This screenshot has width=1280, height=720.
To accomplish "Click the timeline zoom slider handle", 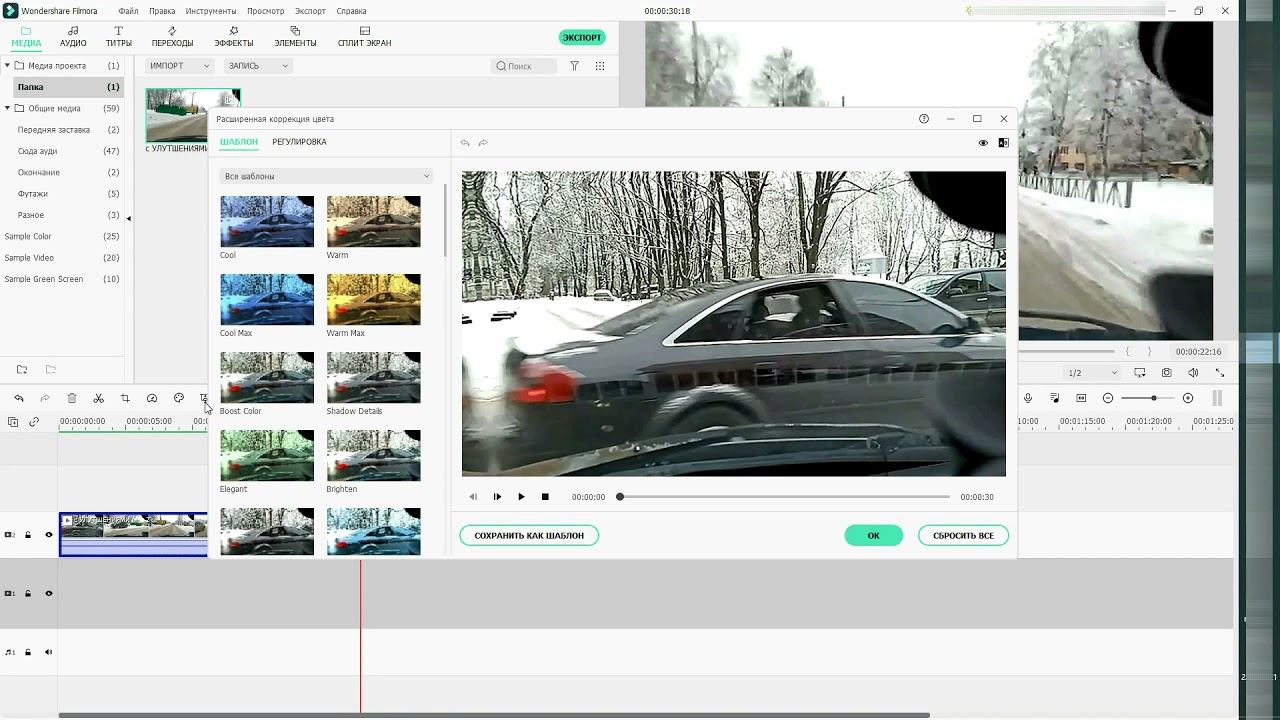I will click(1154, 398).
